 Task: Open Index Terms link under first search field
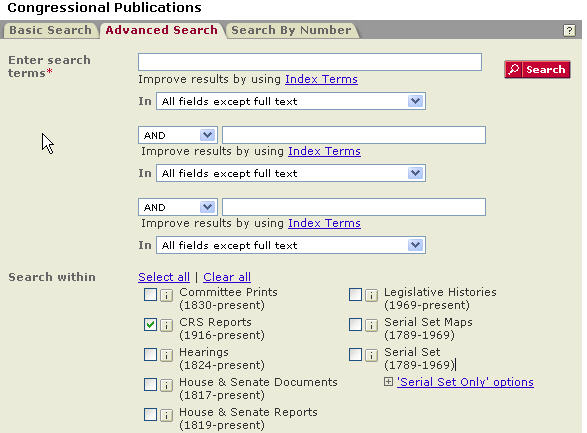[321, 79]
